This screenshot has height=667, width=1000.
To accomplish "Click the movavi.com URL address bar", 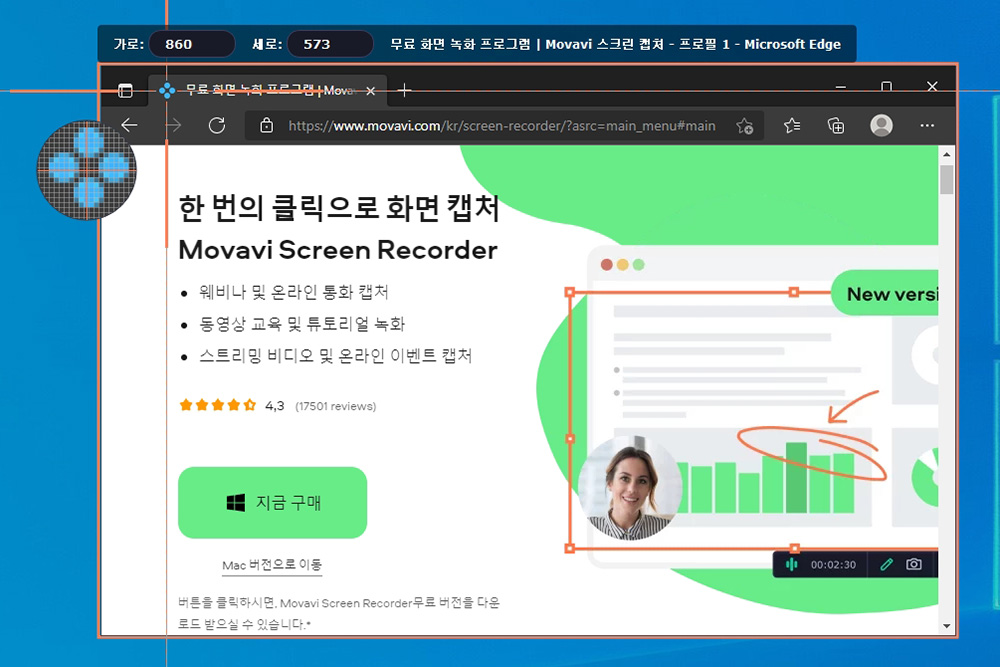I will 501,126.
